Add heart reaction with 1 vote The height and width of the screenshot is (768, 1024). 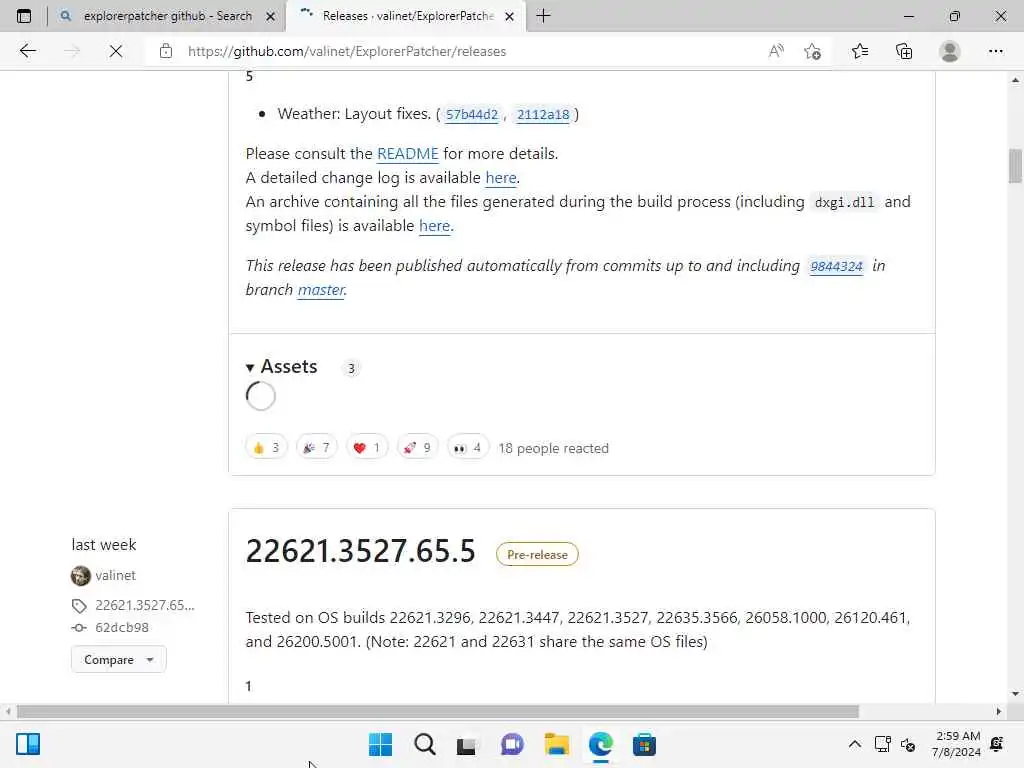point(366,447)
